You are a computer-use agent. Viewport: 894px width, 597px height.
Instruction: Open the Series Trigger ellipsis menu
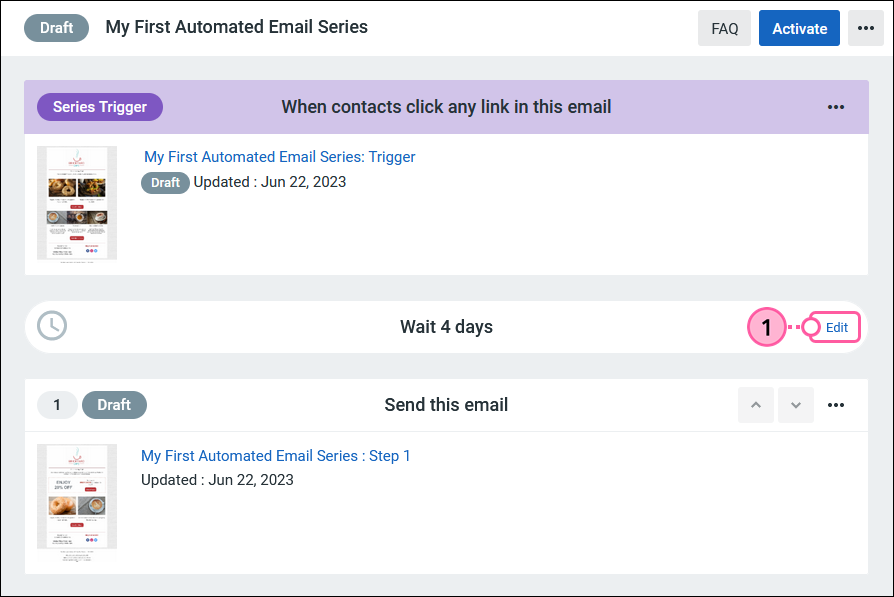pos(836,107)
